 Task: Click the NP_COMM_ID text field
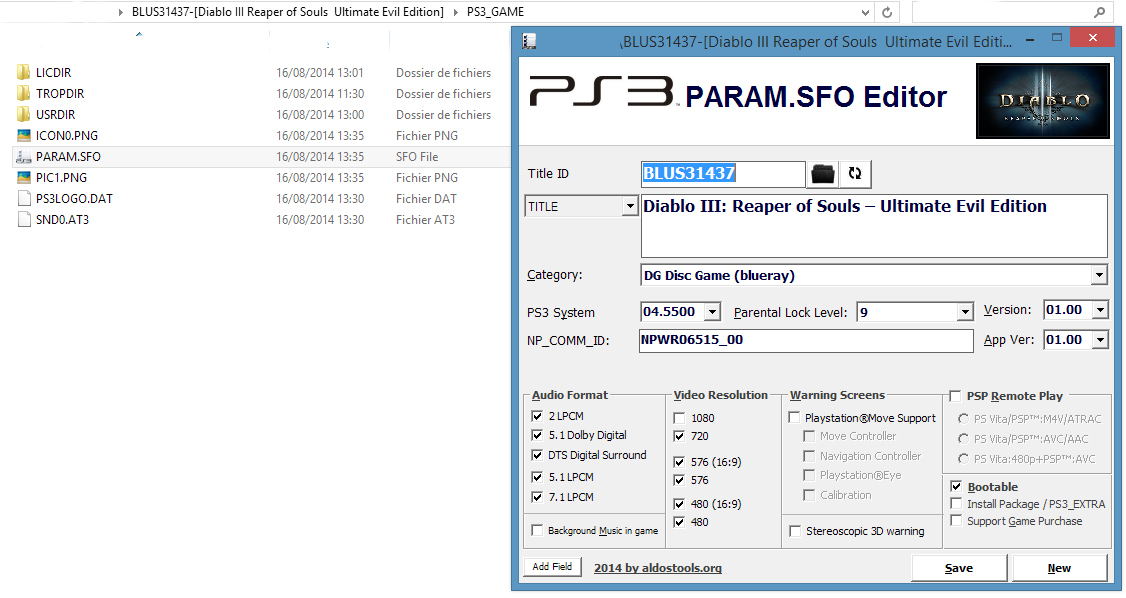click(805, 340)
